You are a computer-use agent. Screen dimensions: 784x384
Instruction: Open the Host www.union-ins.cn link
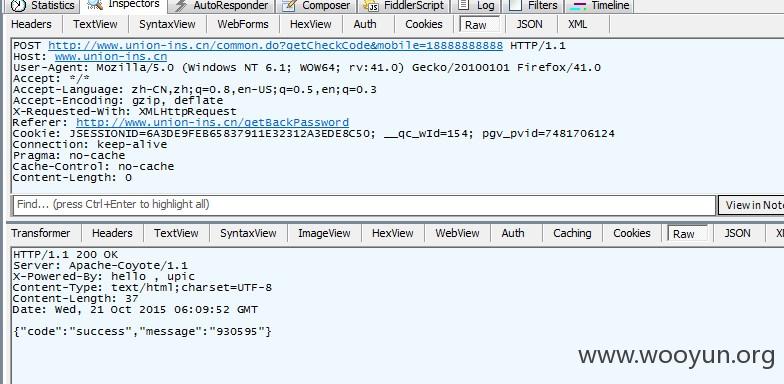(x=110, y=56)
